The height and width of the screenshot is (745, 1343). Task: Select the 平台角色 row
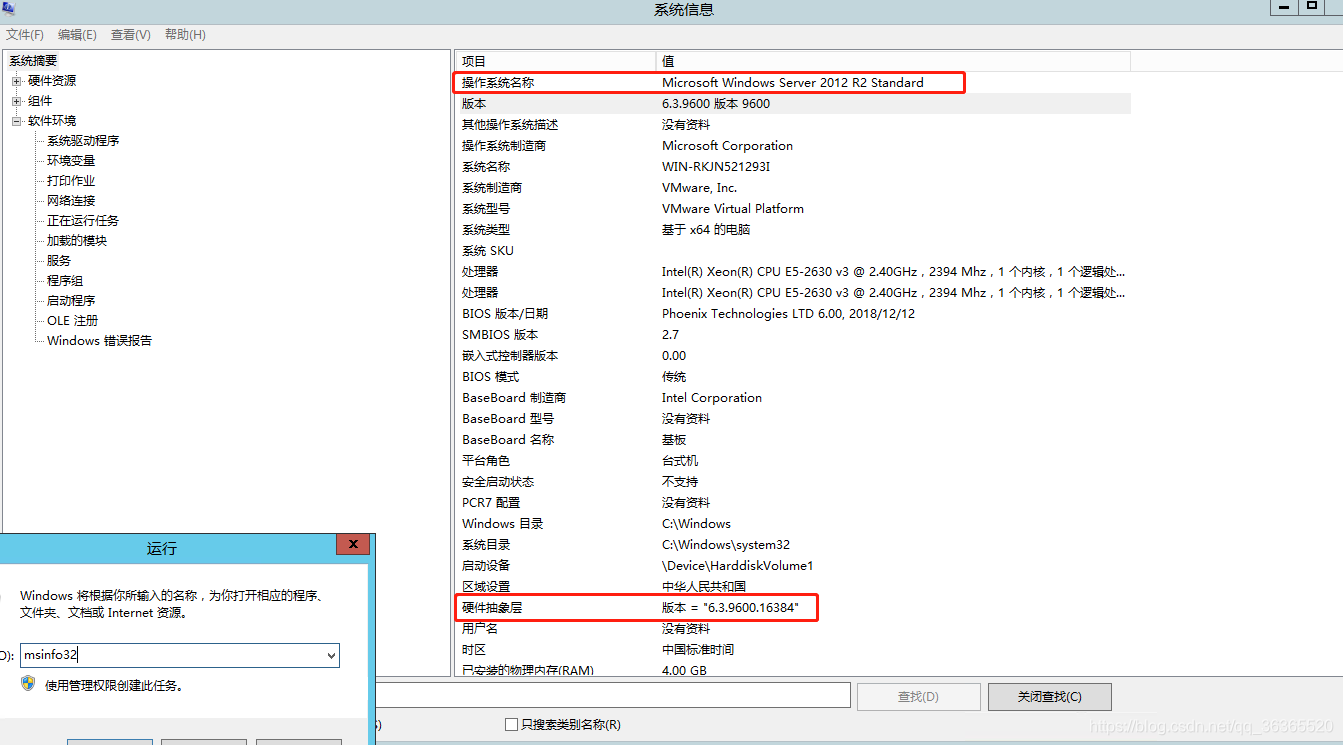pyautogui.click(x=793, y=461)
